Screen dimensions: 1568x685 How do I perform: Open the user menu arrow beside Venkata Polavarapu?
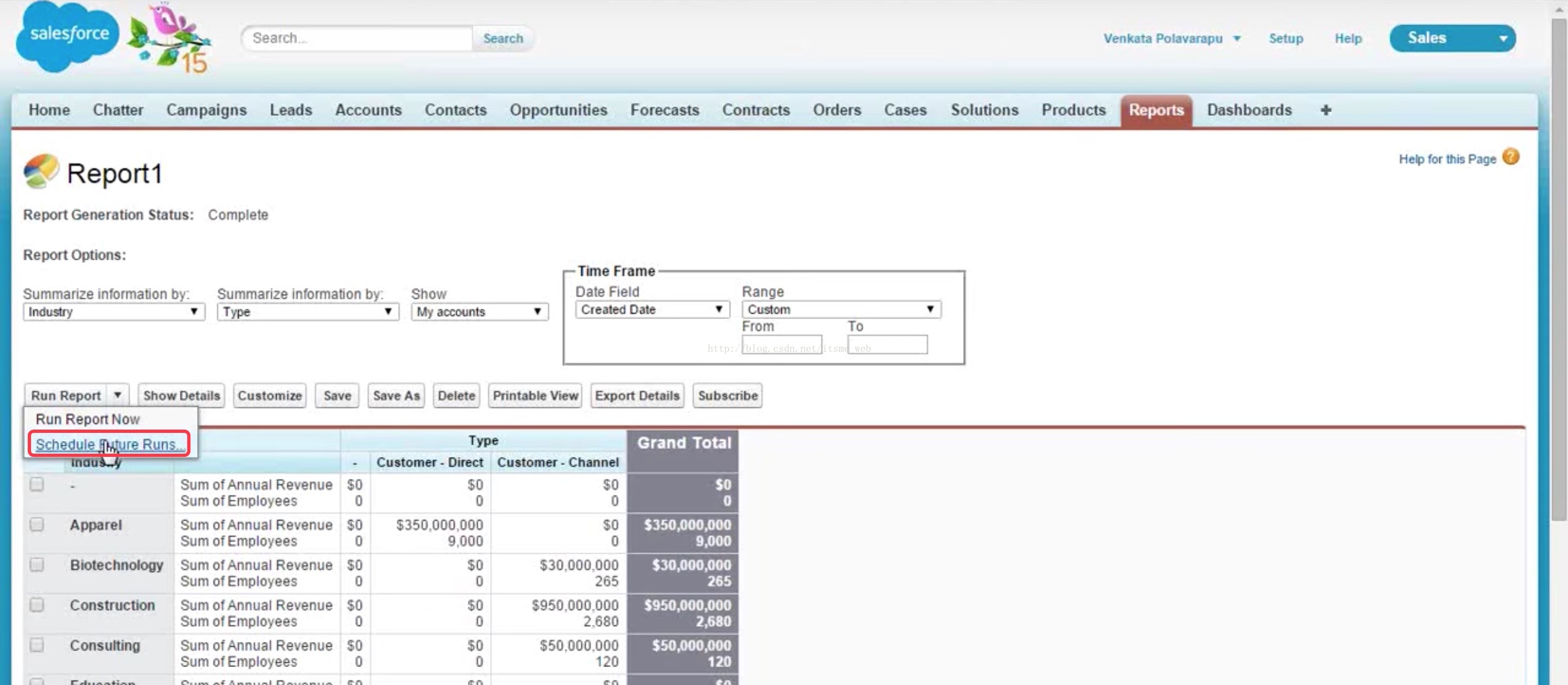[1237, 38]
